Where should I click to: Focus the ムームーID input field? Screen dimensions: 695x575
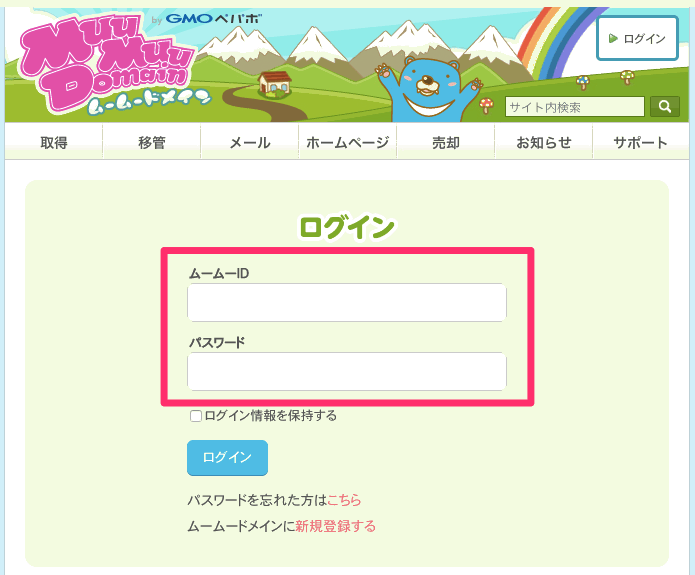[x=347, y=303]
